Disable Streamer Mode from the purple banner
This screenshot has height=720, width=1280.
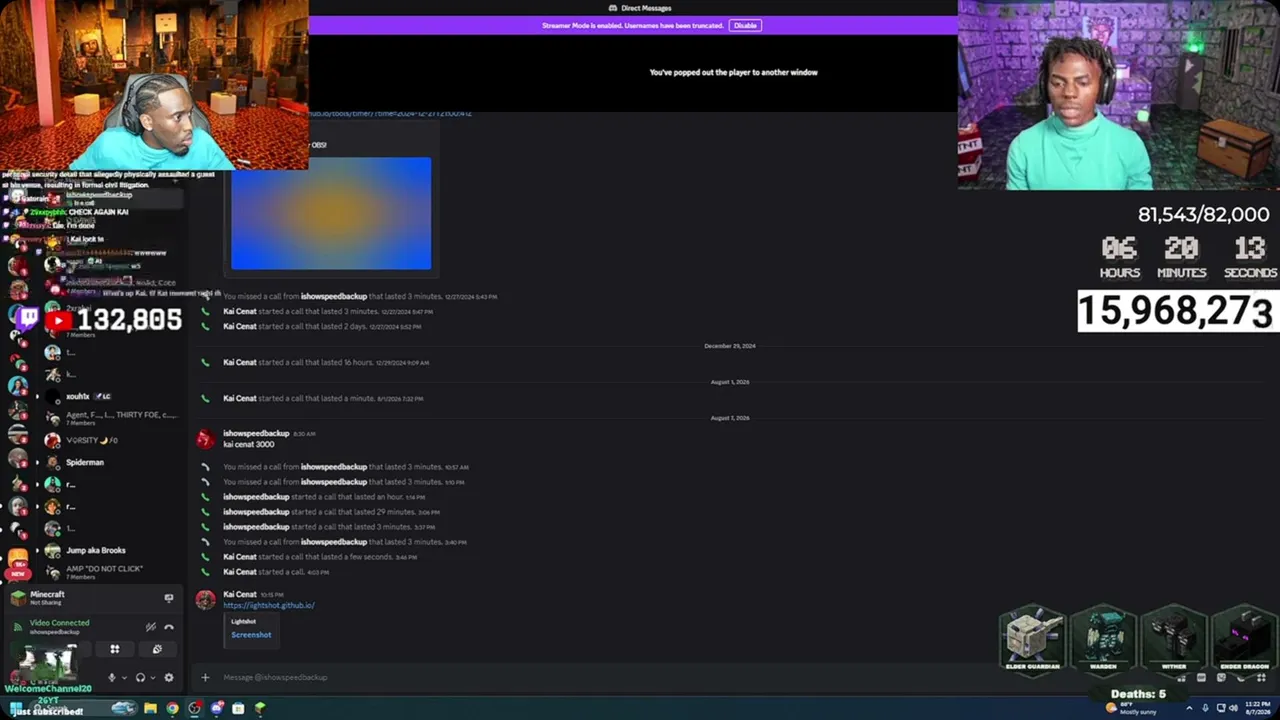(x=745, y=25)
